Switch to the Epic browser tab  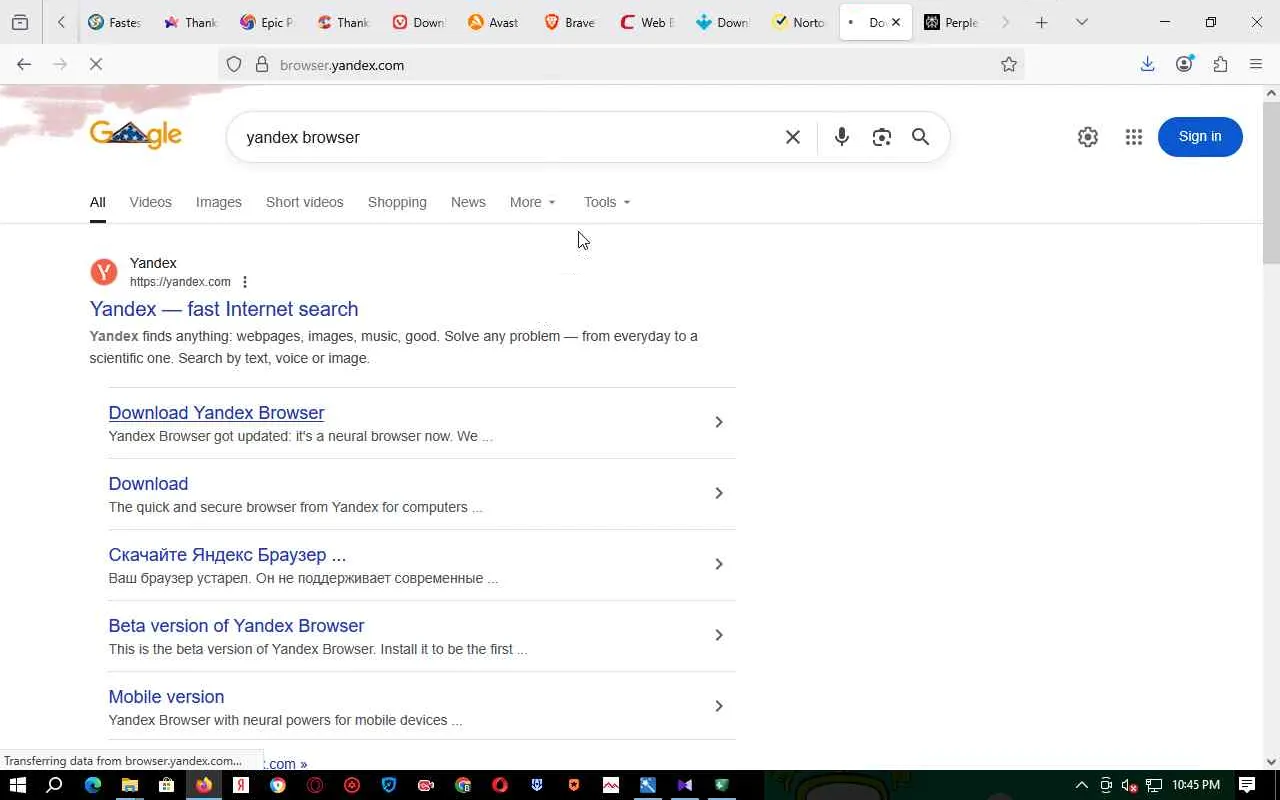(267, 22)
